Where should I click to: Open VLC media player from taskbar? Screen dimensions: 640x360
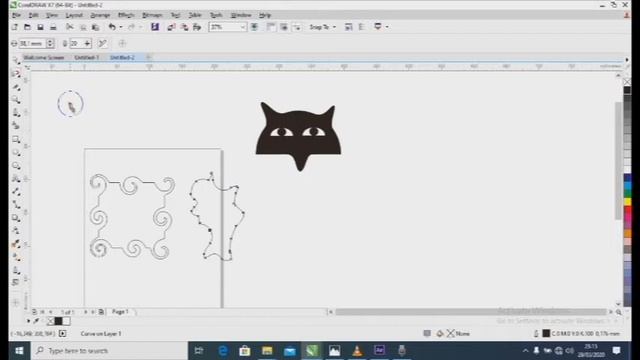click(x=357, y=351)
